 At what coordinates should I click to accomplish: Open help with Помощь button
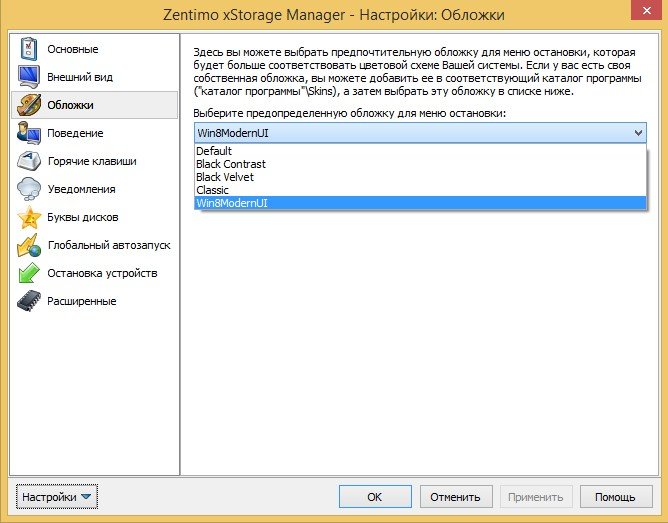click(616, 496)
